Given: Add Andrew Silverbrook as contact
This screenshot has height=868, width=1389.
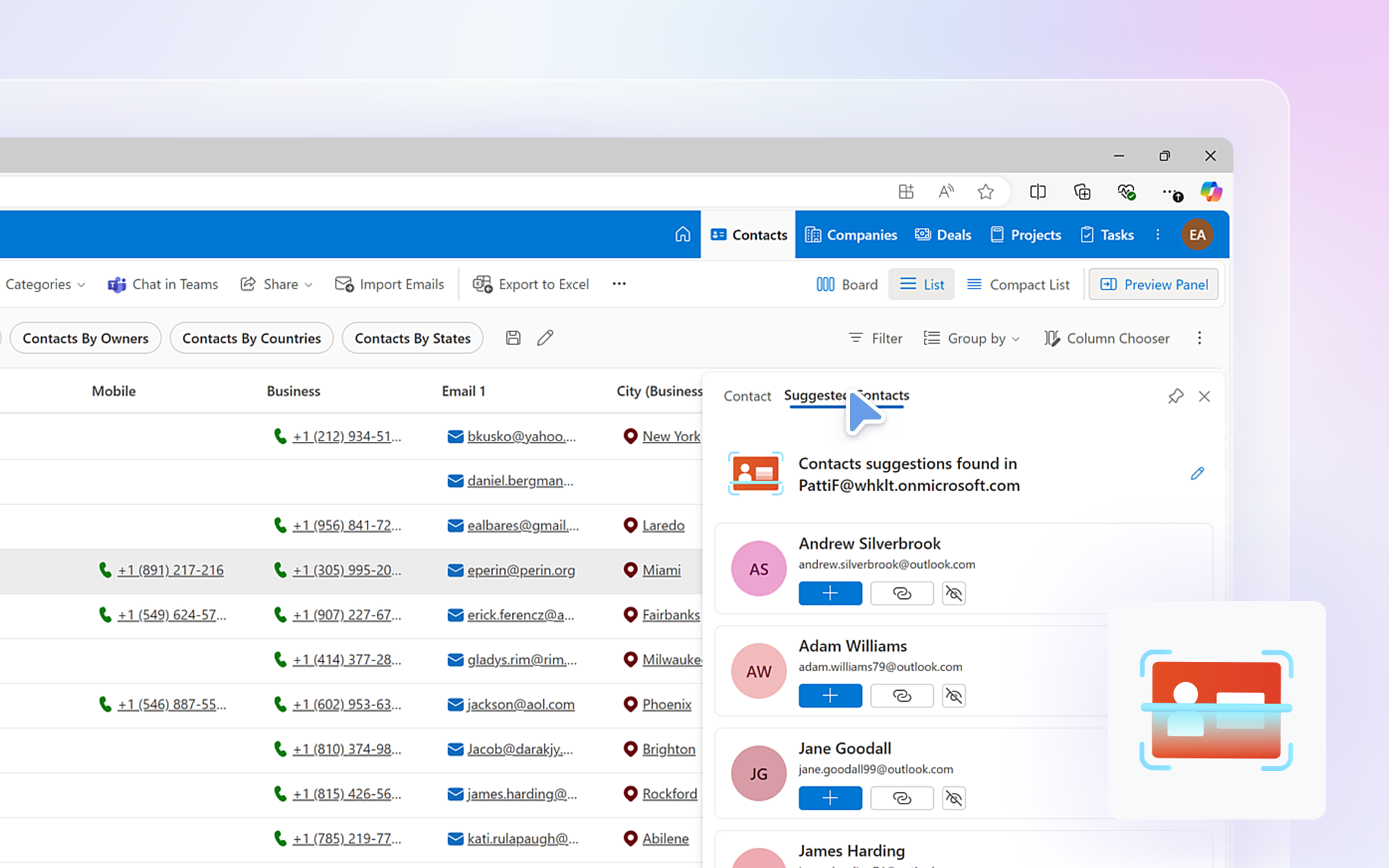Looking at the screenshot, I should point(831,593).
